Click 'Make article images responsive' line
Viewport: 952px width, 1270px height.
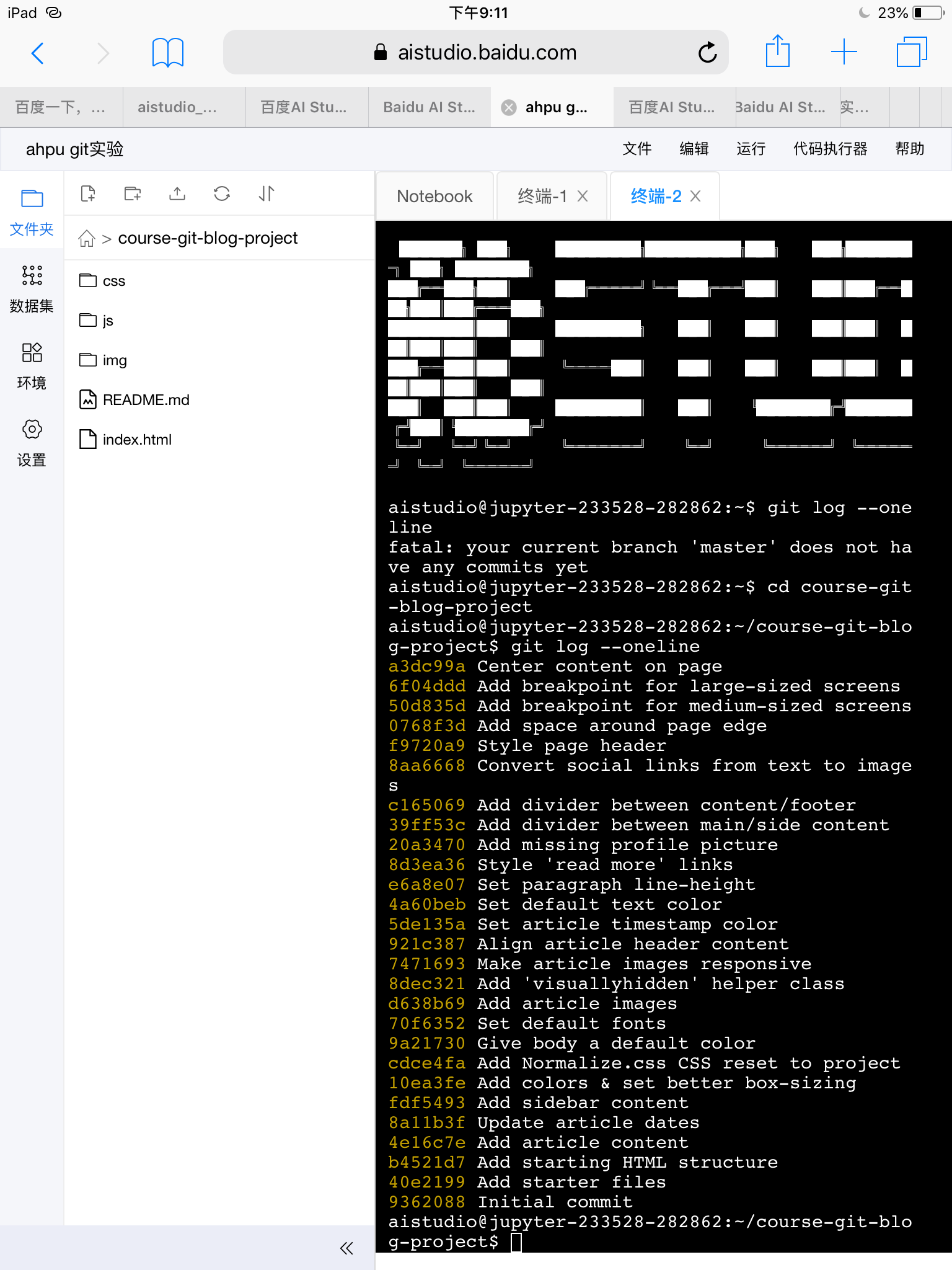(x=599, y=964)
